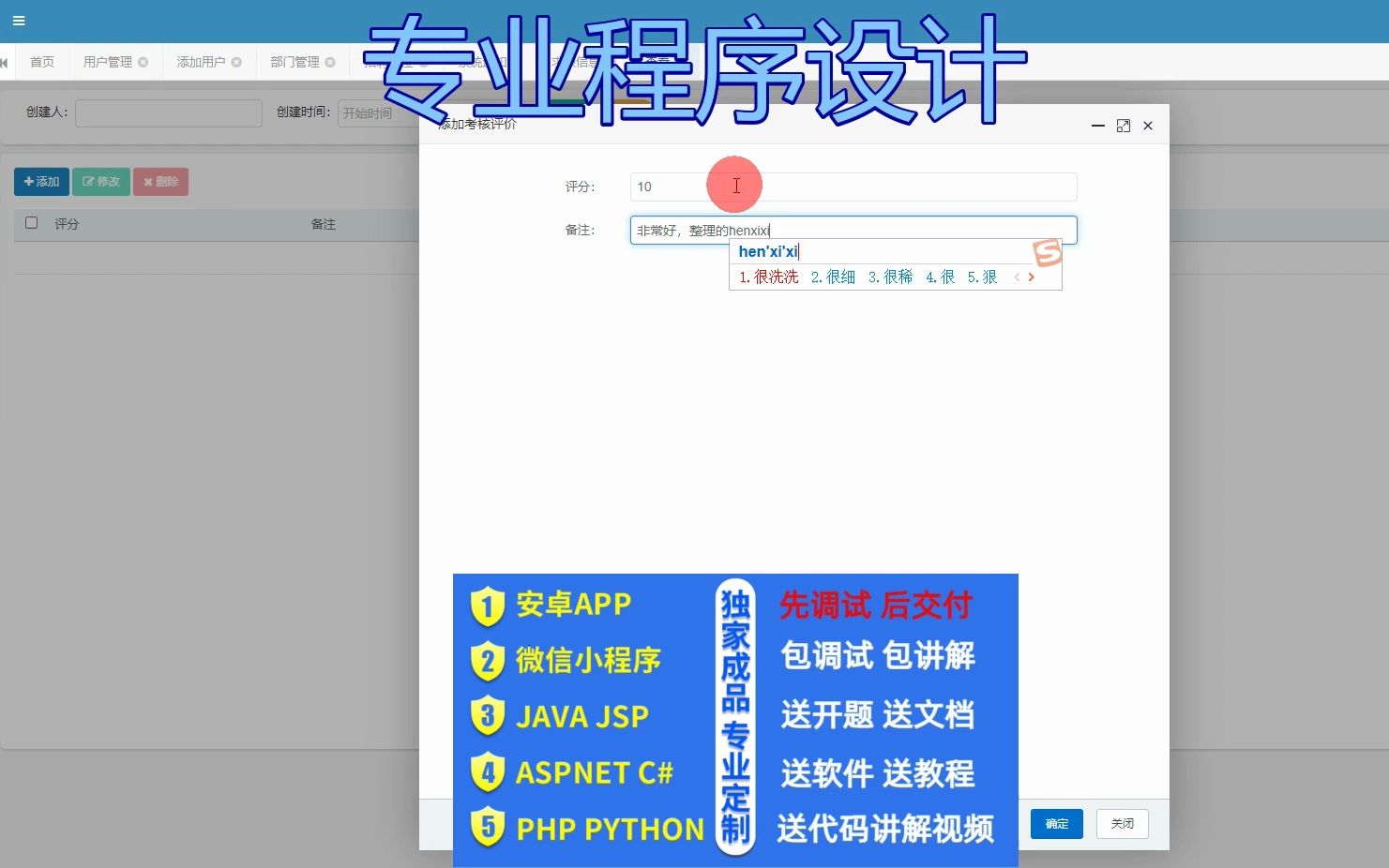The image size is (1389, 868).
Task: Switch to the 用户管理 tab
Action: click(x=108, y=62)
